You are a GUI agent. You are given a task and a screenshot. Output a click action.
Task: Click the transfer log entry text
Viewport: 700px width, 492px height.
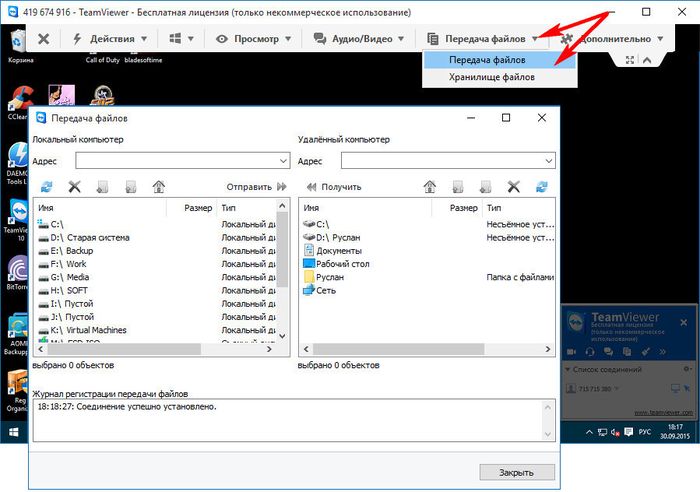pos(127,407)
